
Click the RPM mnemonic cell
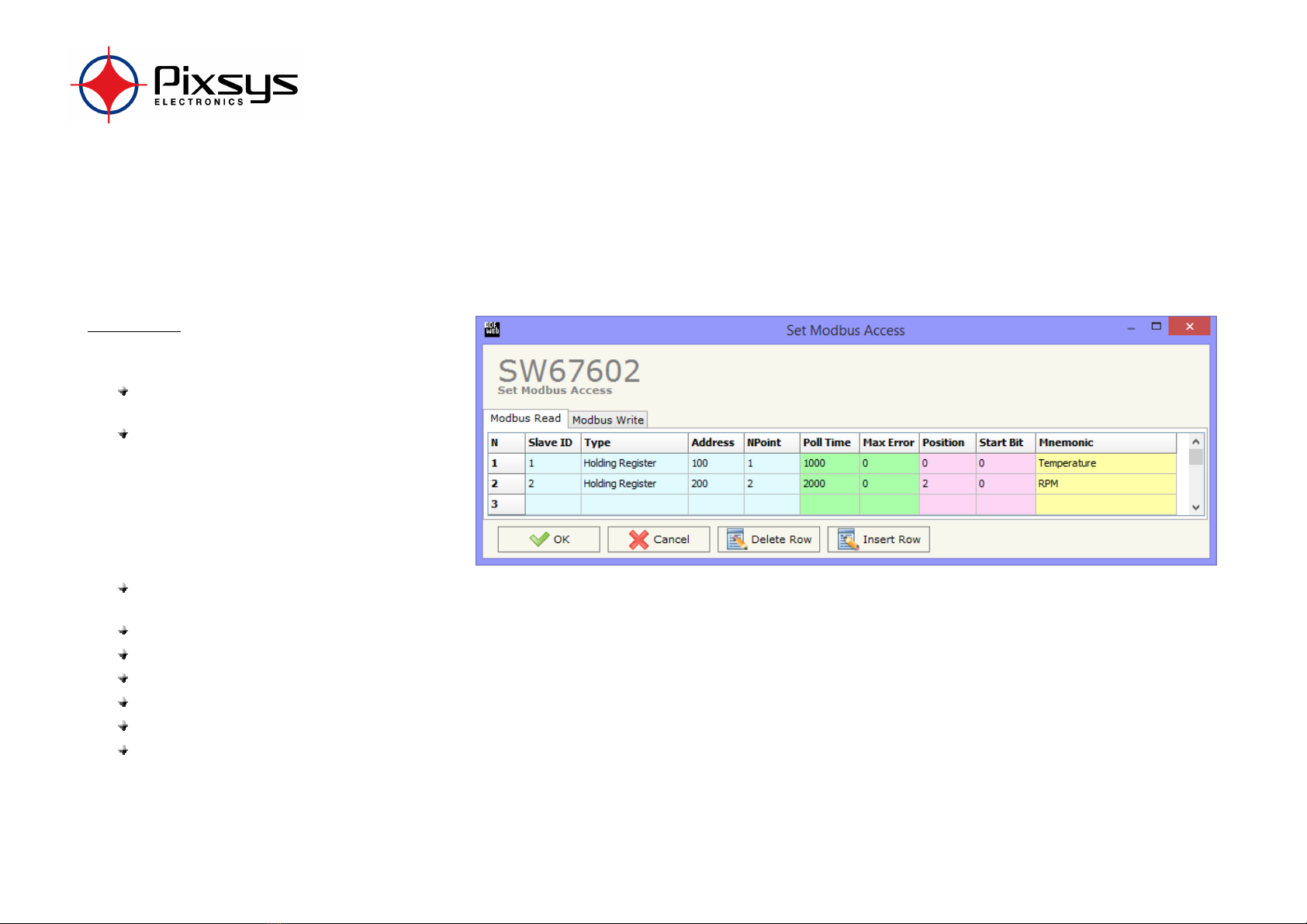[x=1106, y=483]
